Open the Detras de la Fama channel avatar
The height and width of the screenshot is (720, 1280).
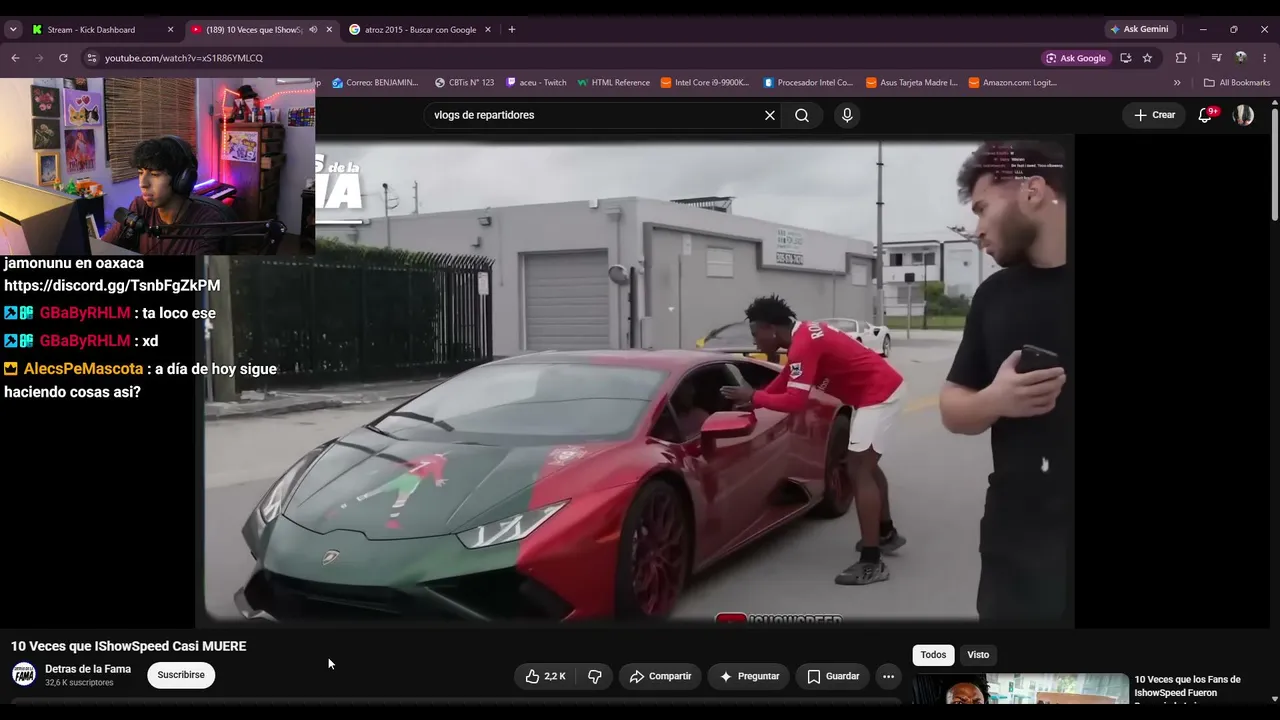coord(24,675)
